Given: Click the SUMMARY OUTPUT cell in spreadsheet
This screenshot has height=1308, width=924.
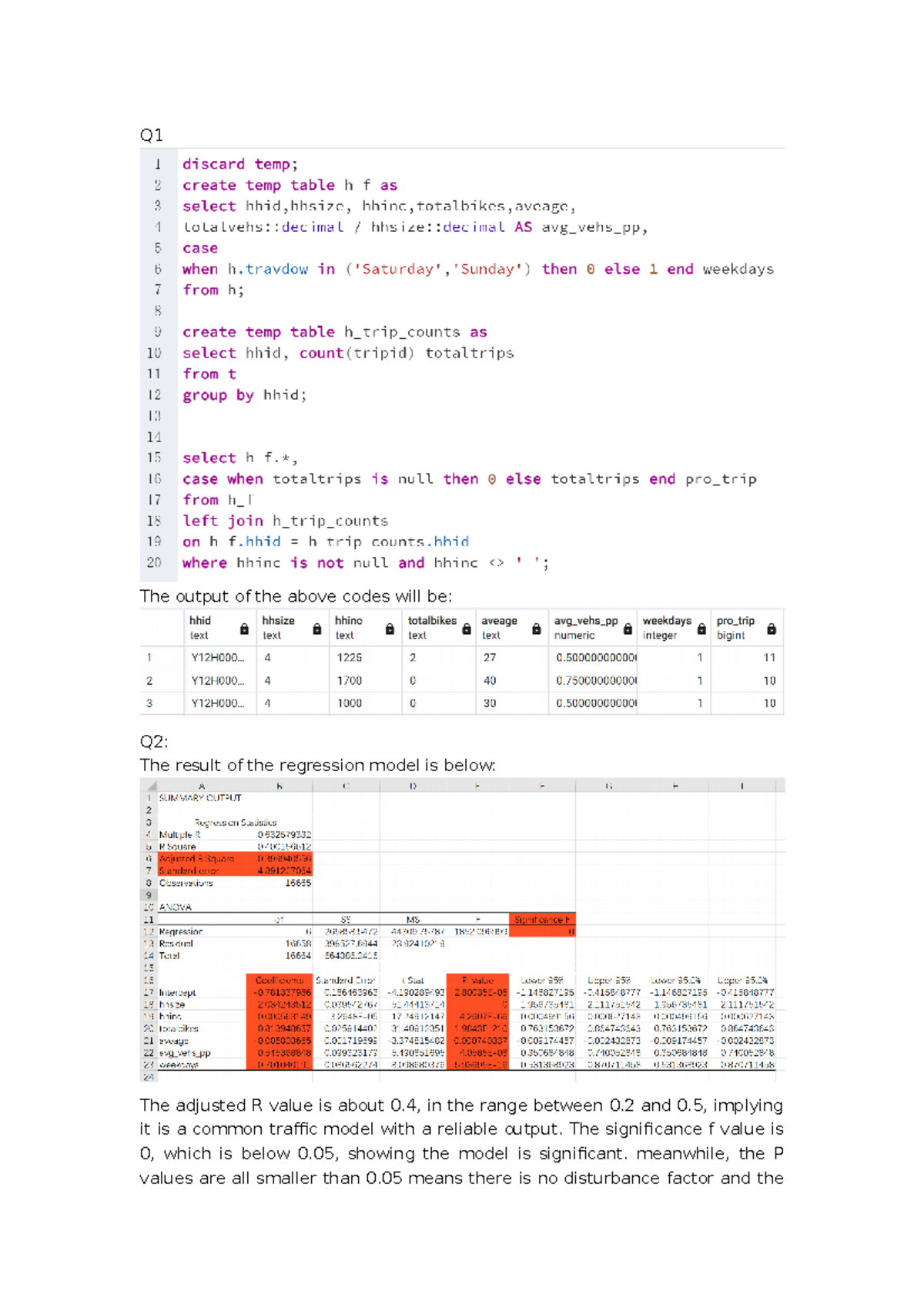Looking at the screenshot, I should click(x=200, y=798).
